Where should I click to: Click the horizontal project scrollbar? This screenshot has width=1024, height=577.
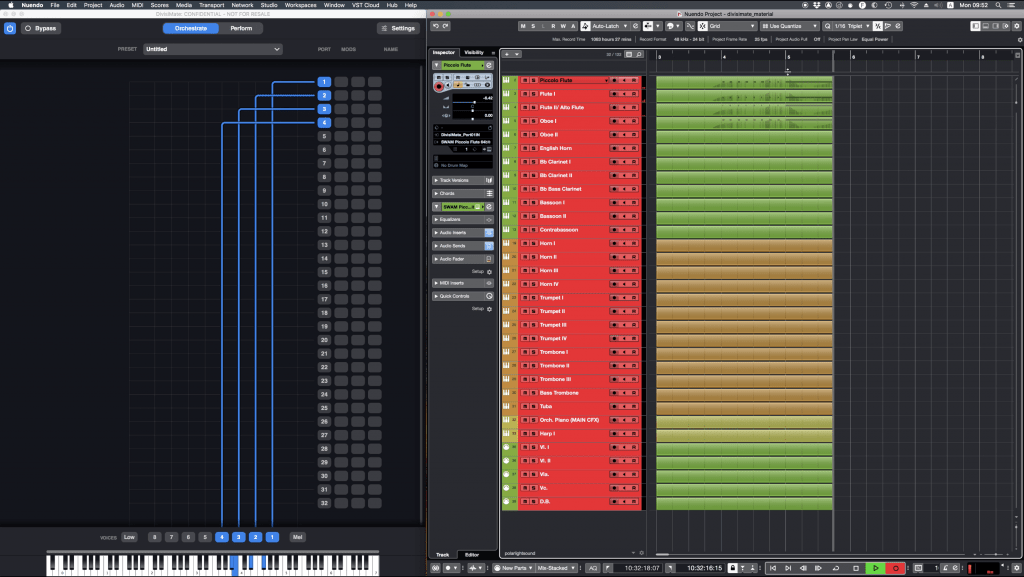coord(810,555)
